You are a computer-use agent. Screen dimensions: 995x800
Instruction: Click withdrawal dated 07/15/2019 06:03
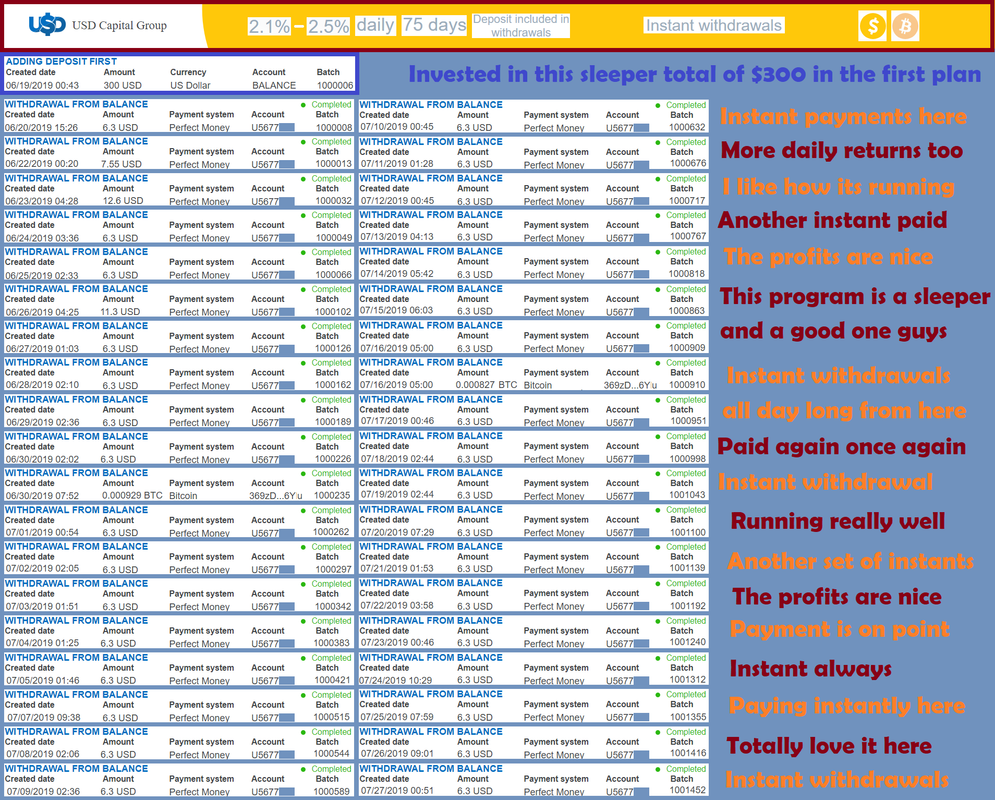tap(397, 310)
